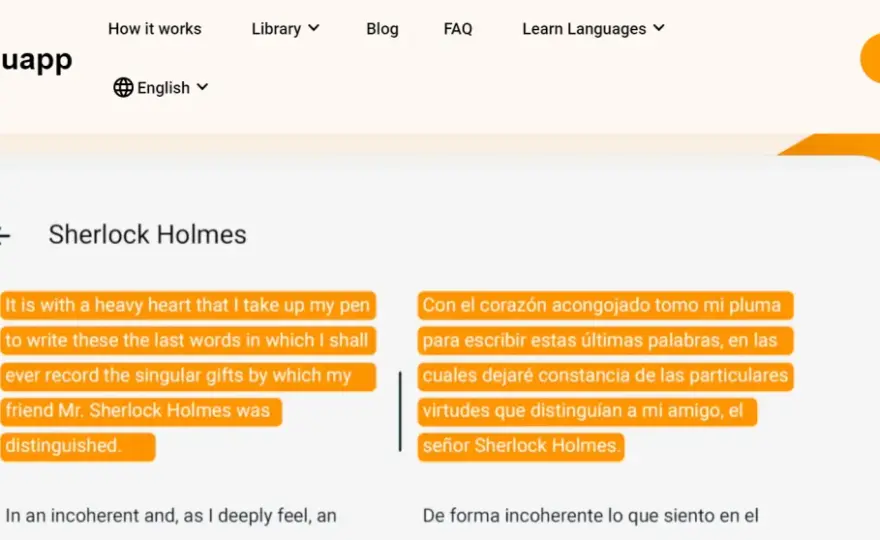The width and height of the screenshot is (880, 540).
Task: Click the Learn Languages chevron arrow
Action: (x=659, y=28)
